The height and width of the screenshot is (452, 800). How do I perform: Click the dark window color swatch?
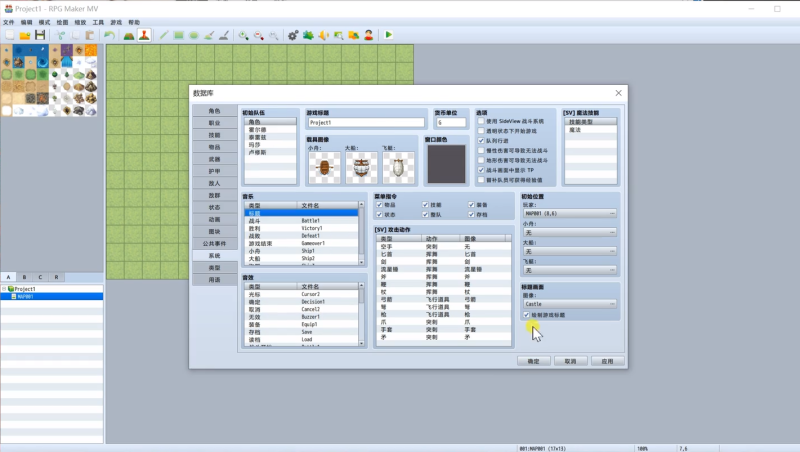tap(446, 164)
